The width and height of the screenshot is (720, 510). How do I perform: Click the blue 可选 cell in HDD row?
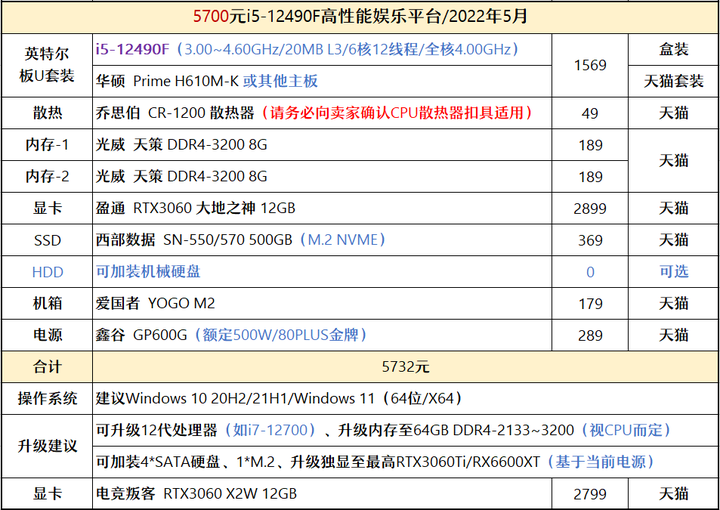coord(673,272)
